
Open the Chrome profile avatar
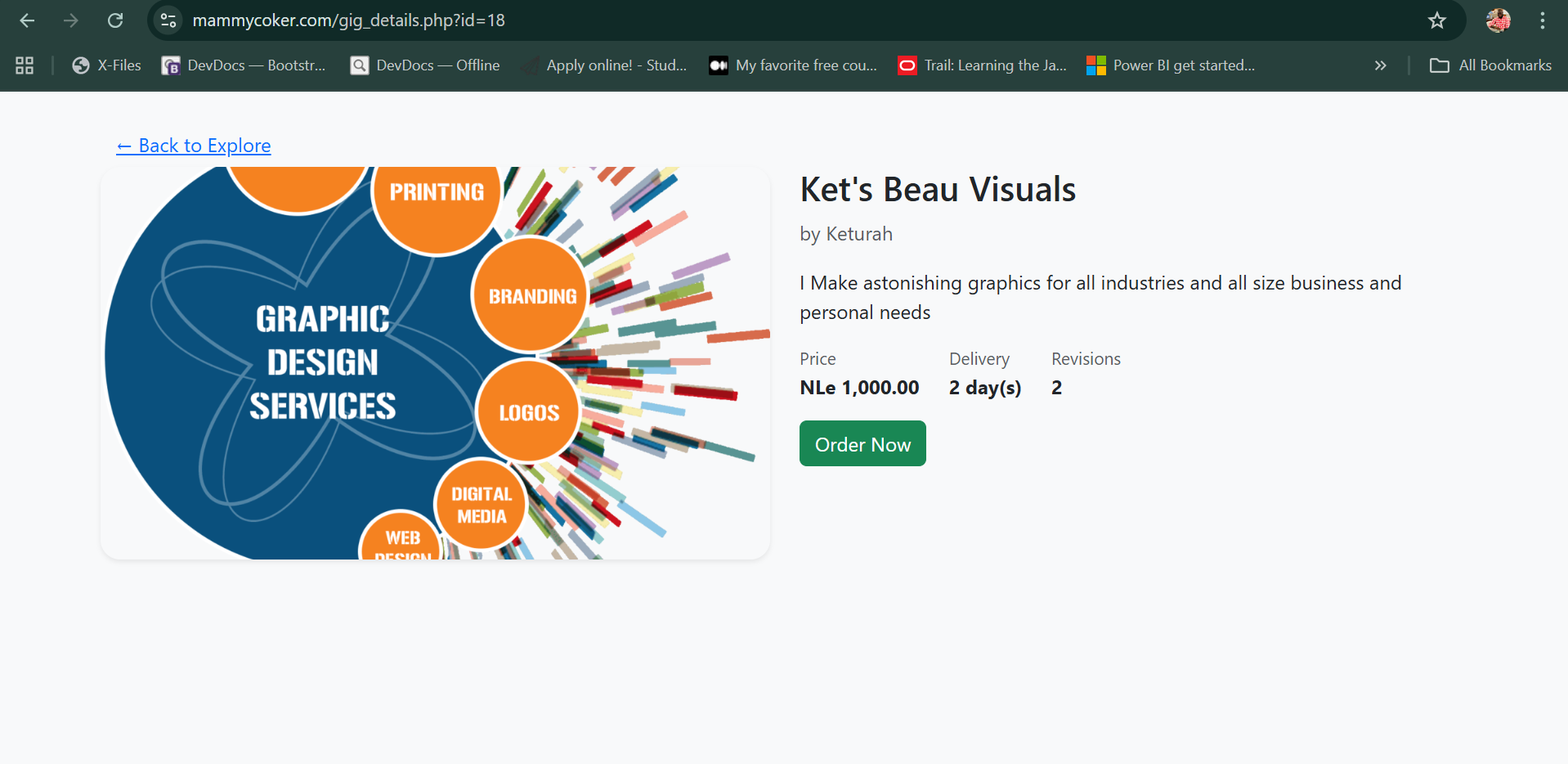coord(1498,20)
